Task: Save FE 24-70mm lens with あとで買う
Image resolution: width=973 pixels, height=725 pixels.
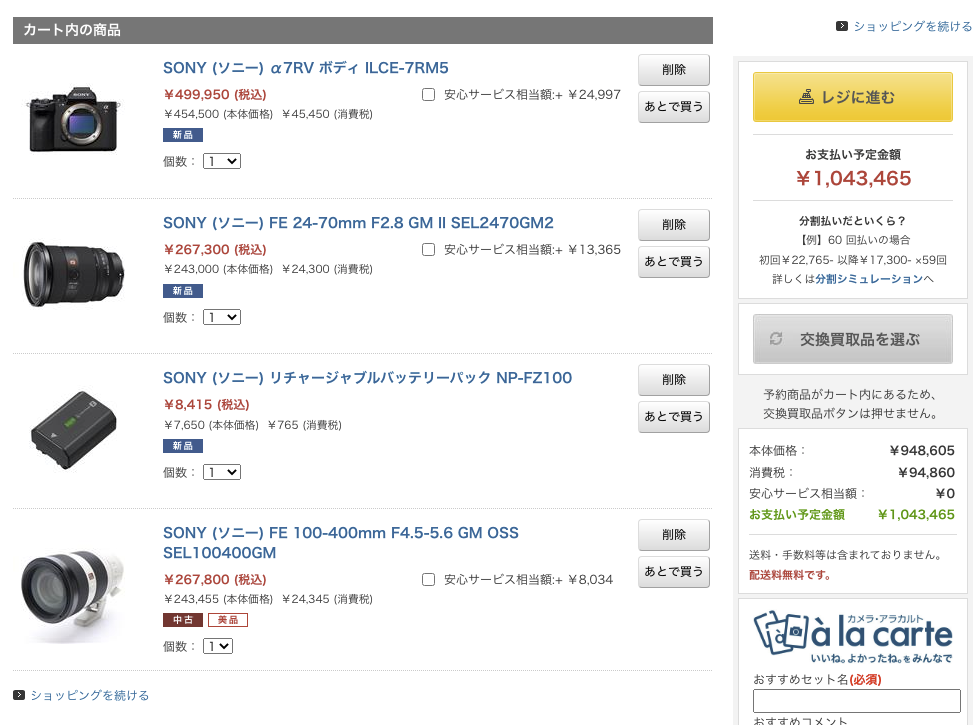Action: click(674, 262)
